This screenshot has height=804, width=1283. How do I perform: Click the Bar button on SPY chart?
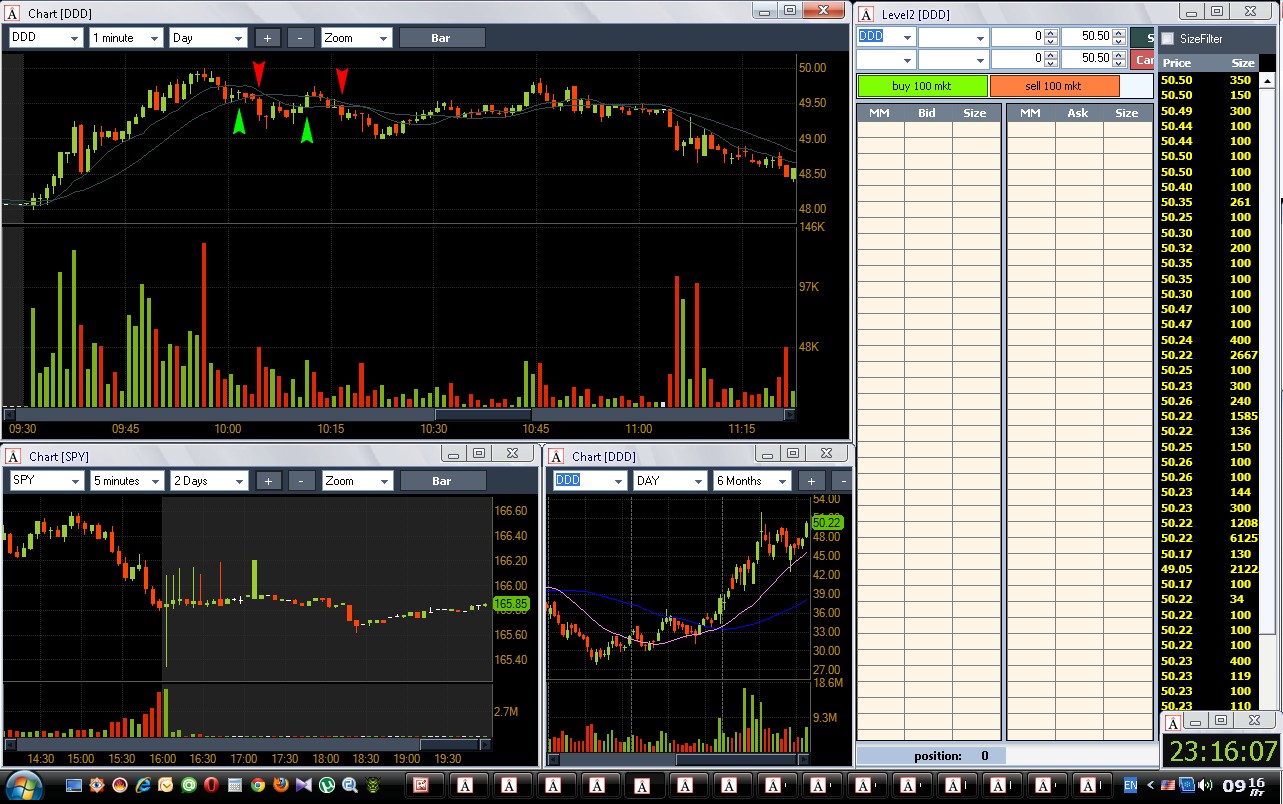pyautogui.click(x=442, y=481)
